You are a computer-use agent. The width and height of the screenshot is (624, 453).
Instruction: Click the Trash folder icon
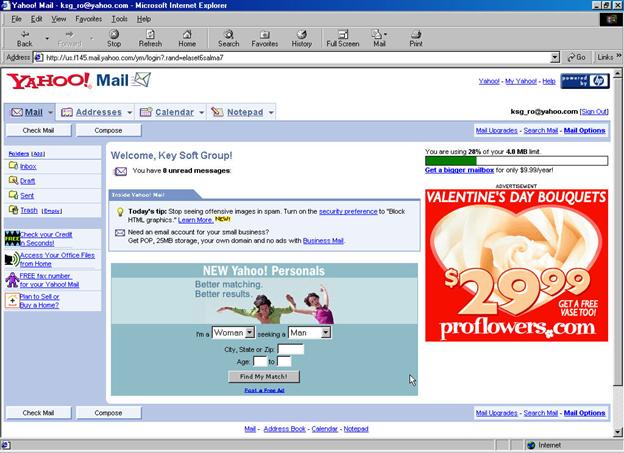pyautogui.click(x=13, y=210)
